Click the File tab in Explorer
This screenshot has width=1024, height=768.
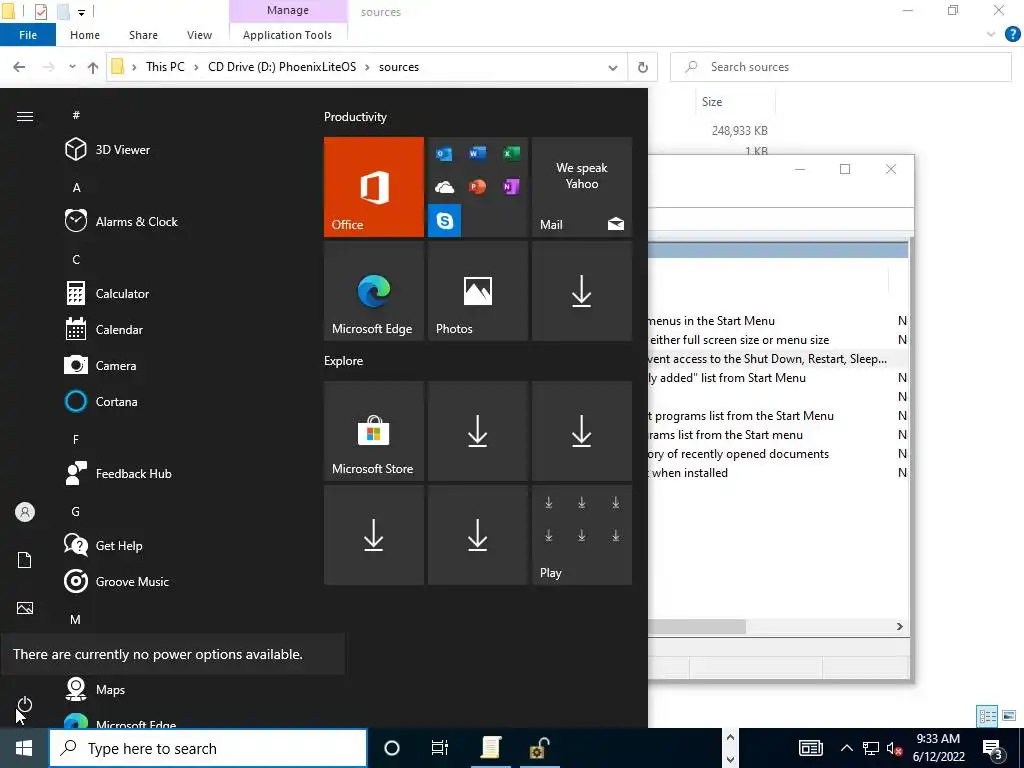(28, 35)
